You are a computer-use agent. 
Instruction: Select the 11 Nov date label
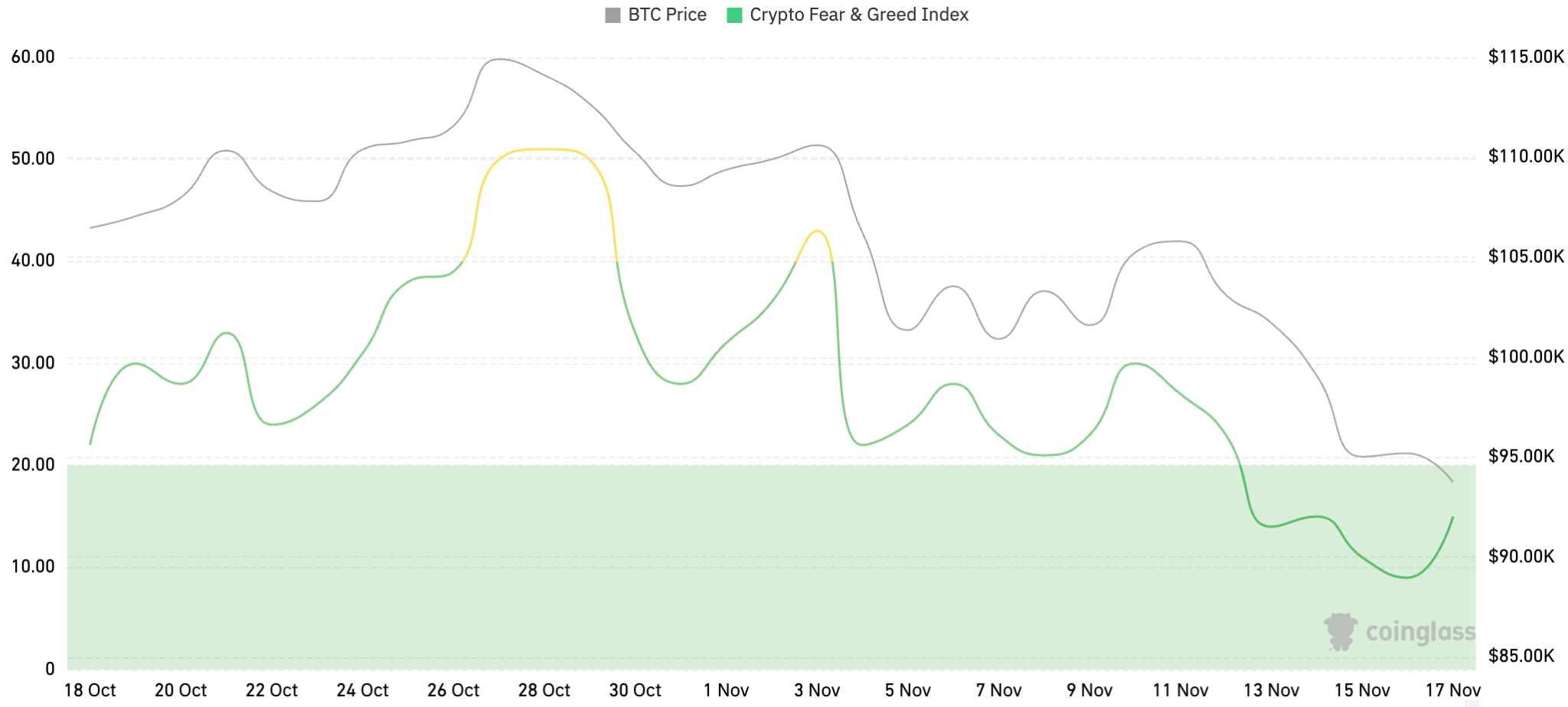[x=1180, y=690]
